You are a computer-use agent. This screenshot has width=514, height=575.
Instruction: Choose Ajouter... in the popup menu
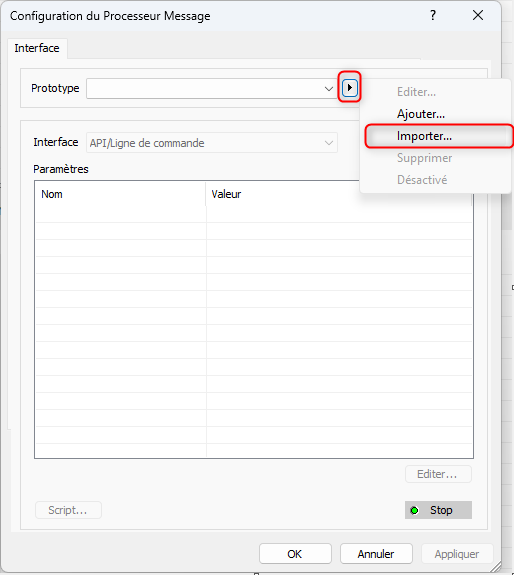pyautogui.click(x=421, y=114)
